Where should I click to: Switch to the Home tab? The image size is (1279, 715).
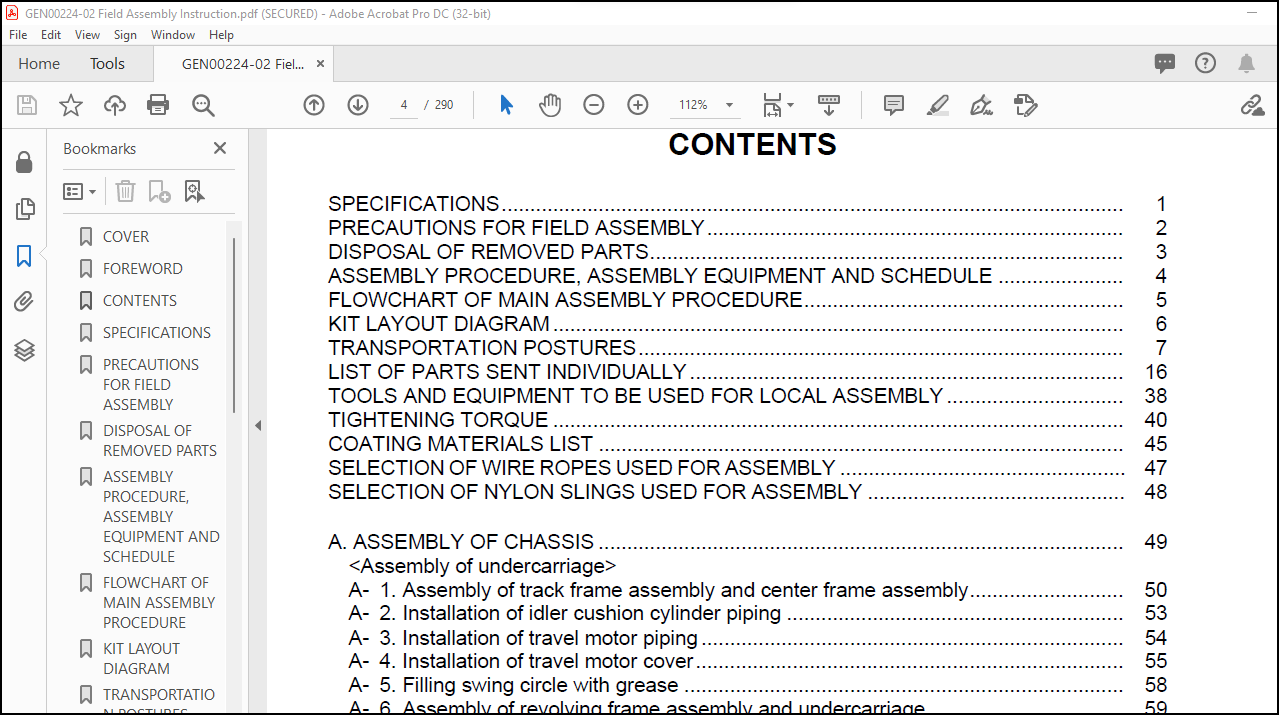pyautogui.click(x=39, y=63)
